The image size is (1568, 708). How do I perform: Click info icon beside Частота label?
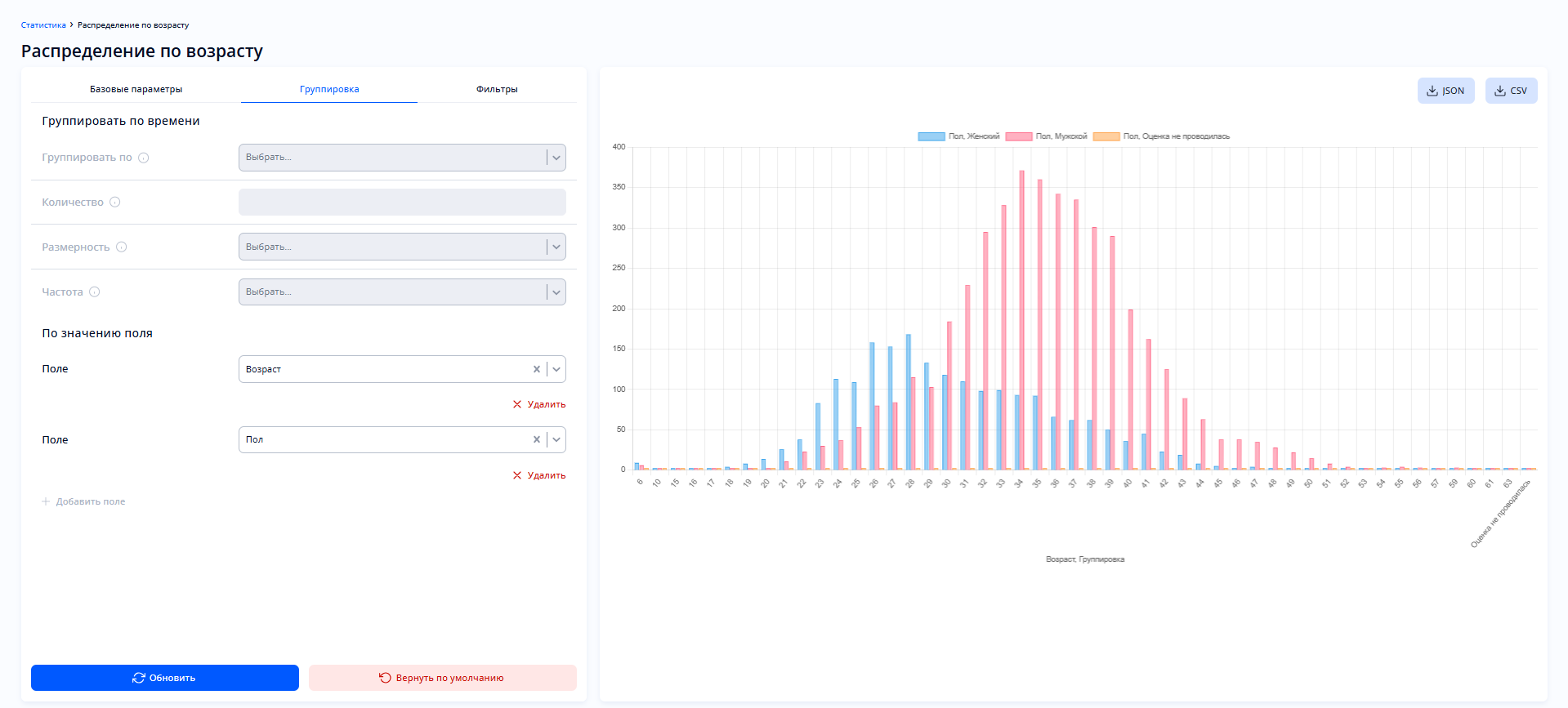click(x=95, y=292)
